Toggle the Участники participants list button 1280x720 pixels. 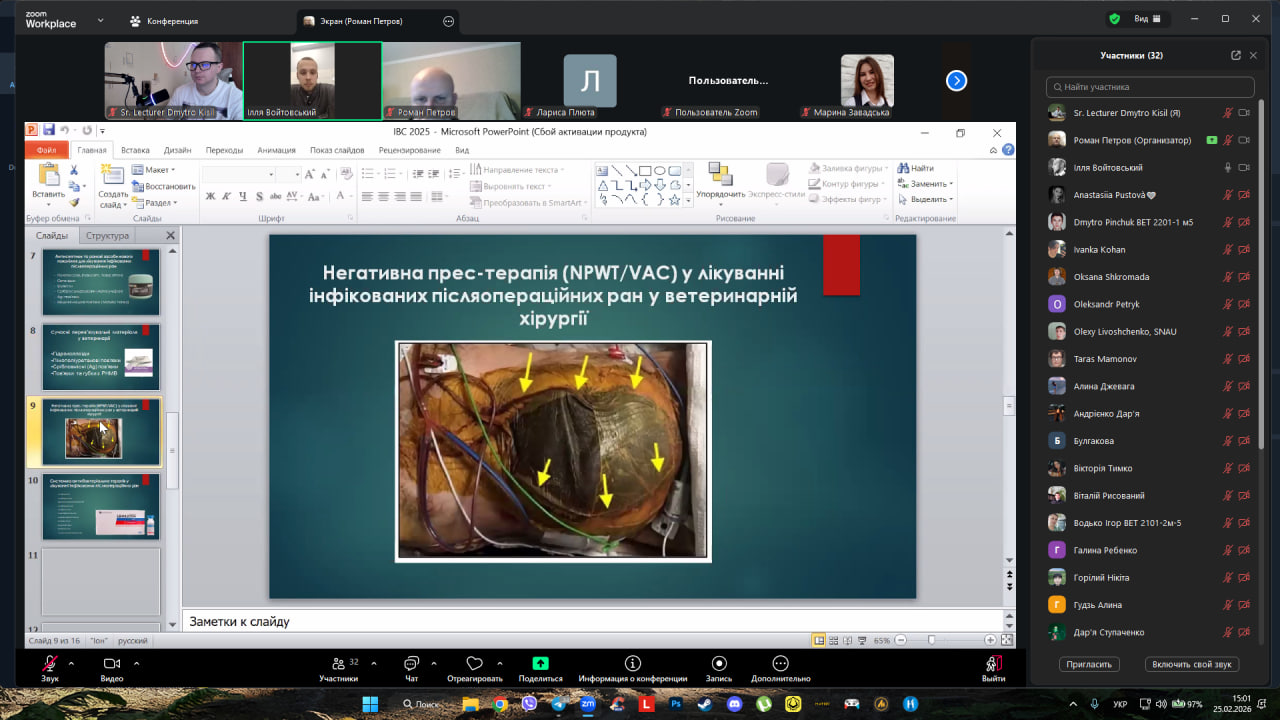click(338, 664)
